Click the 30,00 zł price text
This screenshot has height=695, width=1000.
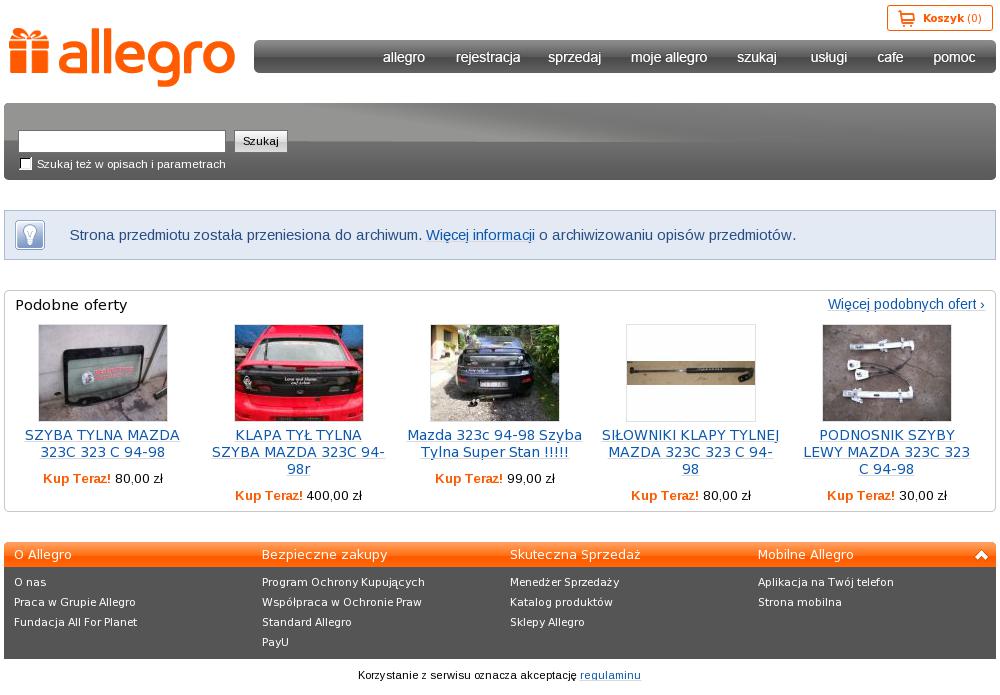(923, 496)
